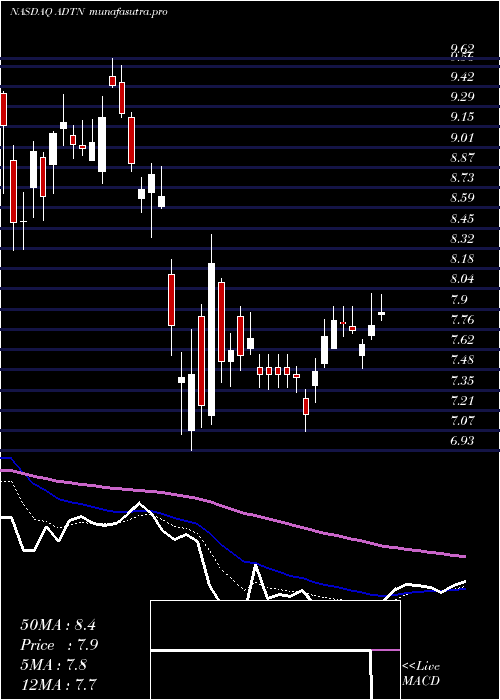This screenshot has width=500, height=700.
Task: Click the 8.59 price axis label
Action: click(x=462, y=198)
